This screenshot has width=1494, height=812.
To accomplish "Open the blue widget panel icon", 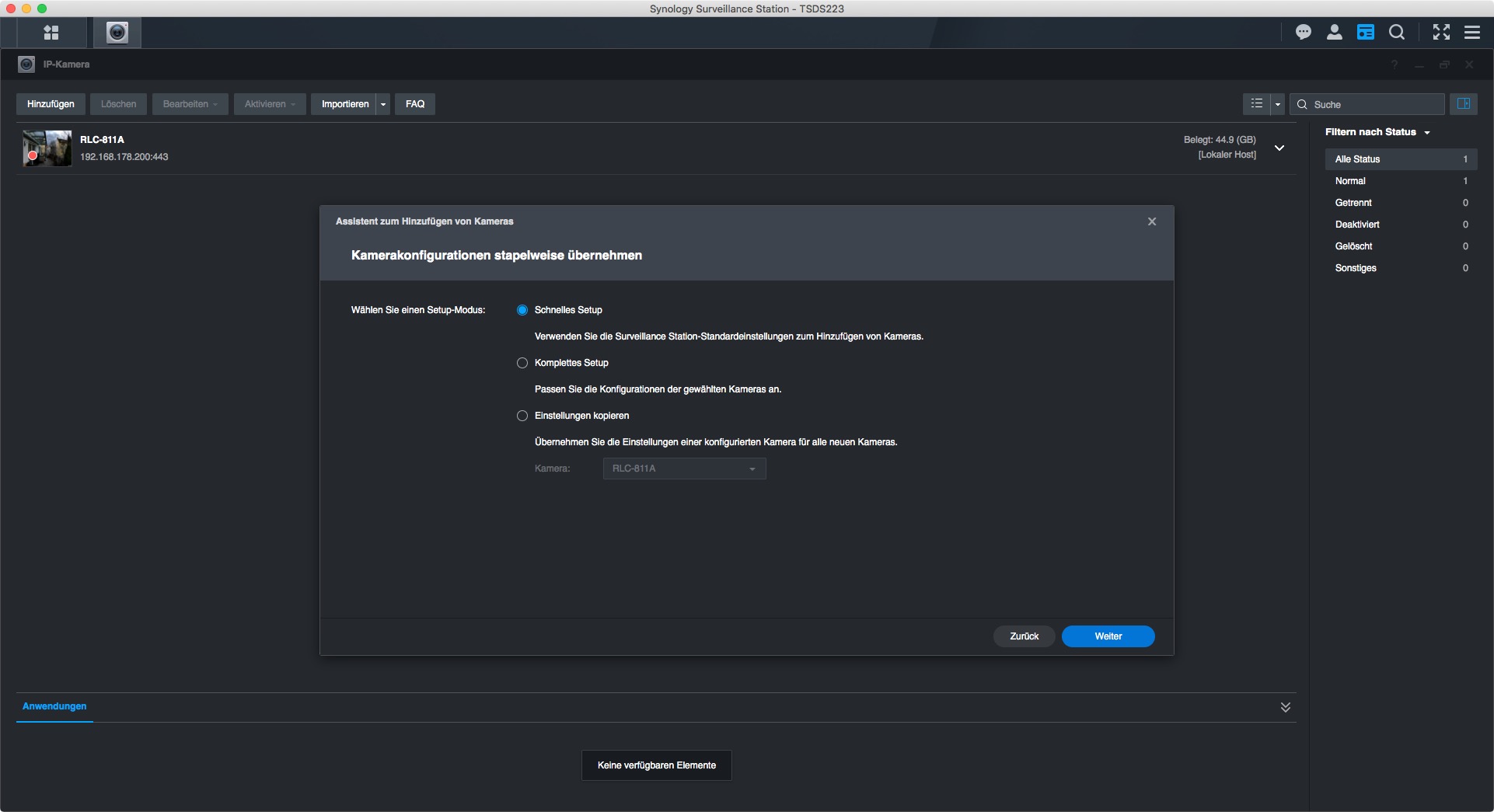I will (x=1366, y=32).
